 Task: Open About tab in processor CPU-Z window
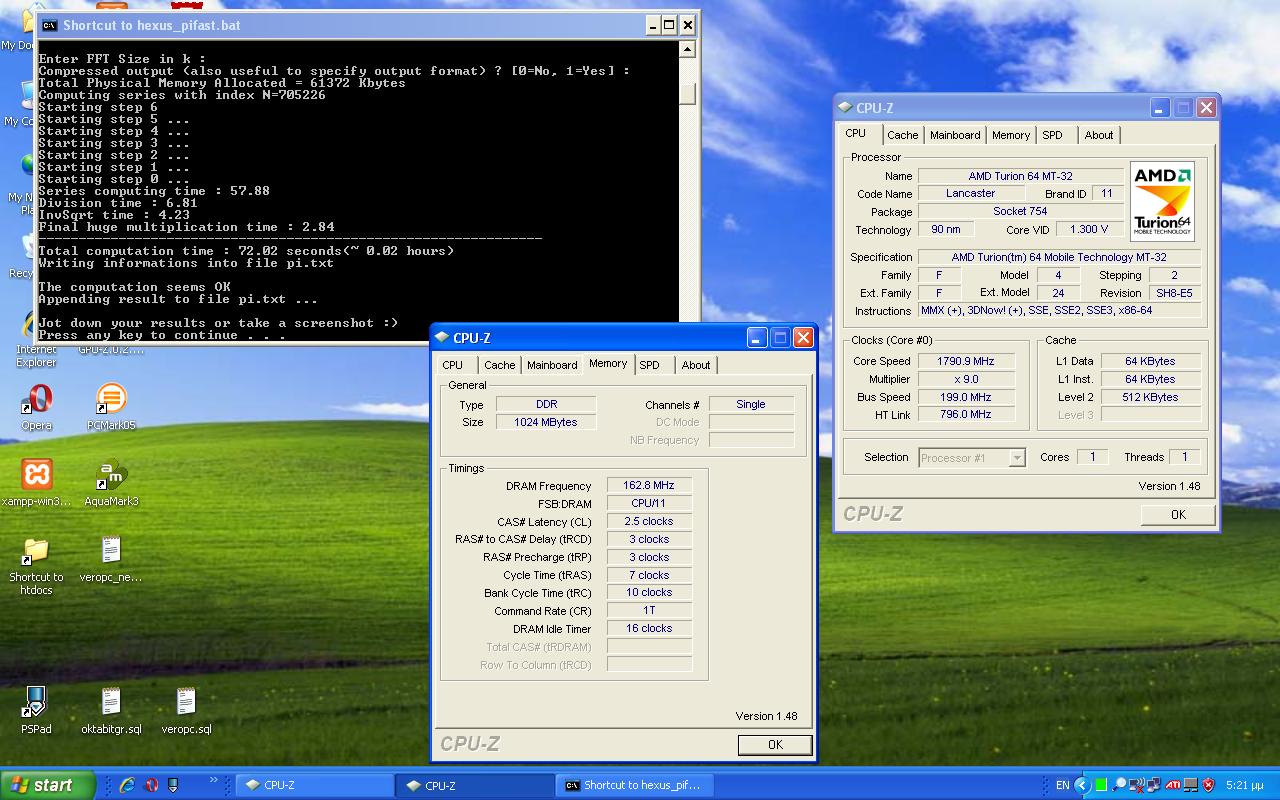coord(1099,135)
